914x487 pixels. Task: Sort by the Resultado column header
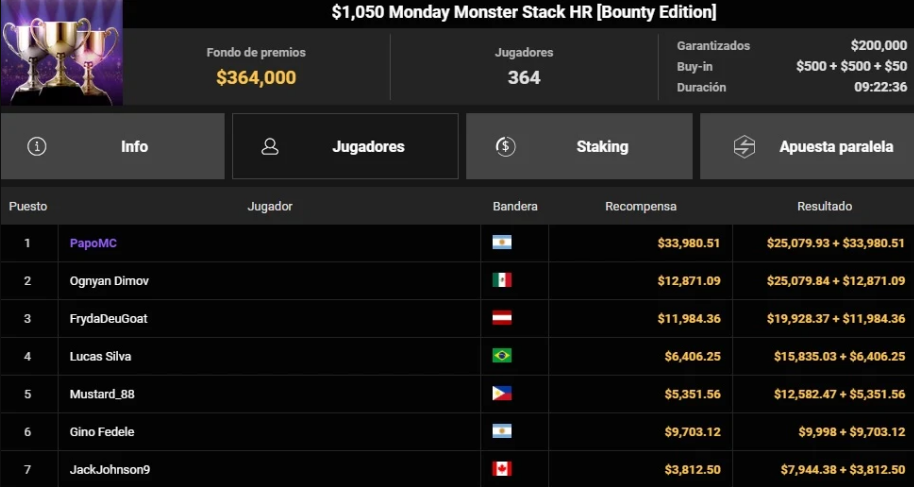tap(824, 206)
